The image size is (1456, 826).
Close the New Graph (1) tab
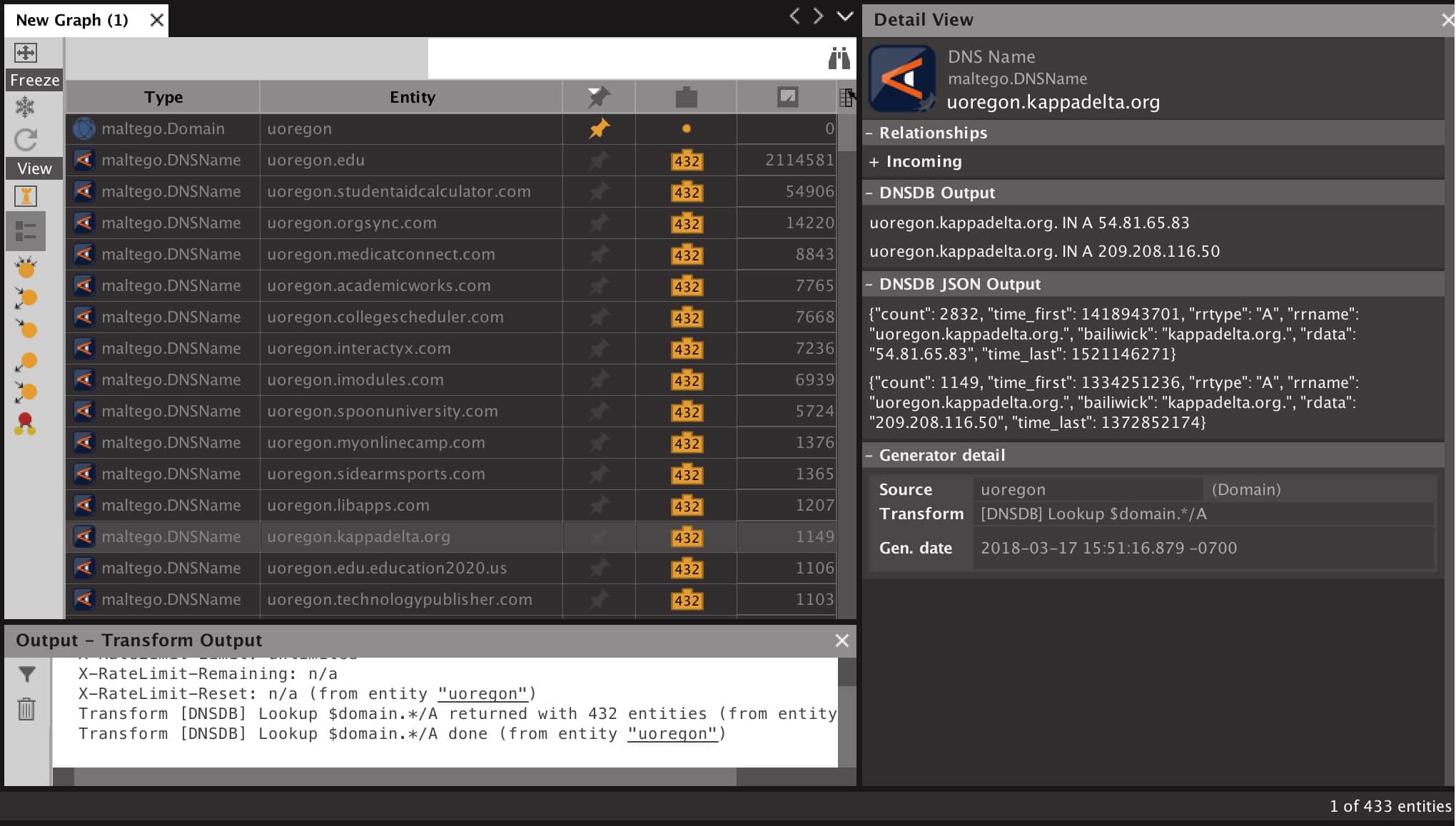click(x=157, y=20)
